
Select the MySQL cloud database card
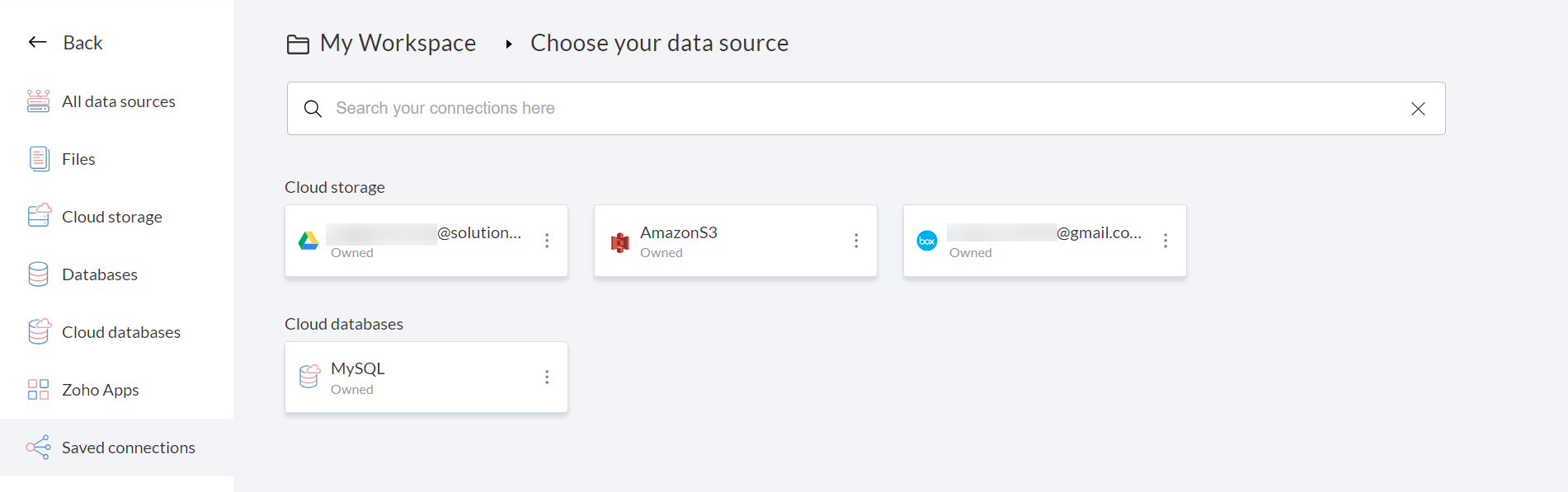click(x=412, y=377)
